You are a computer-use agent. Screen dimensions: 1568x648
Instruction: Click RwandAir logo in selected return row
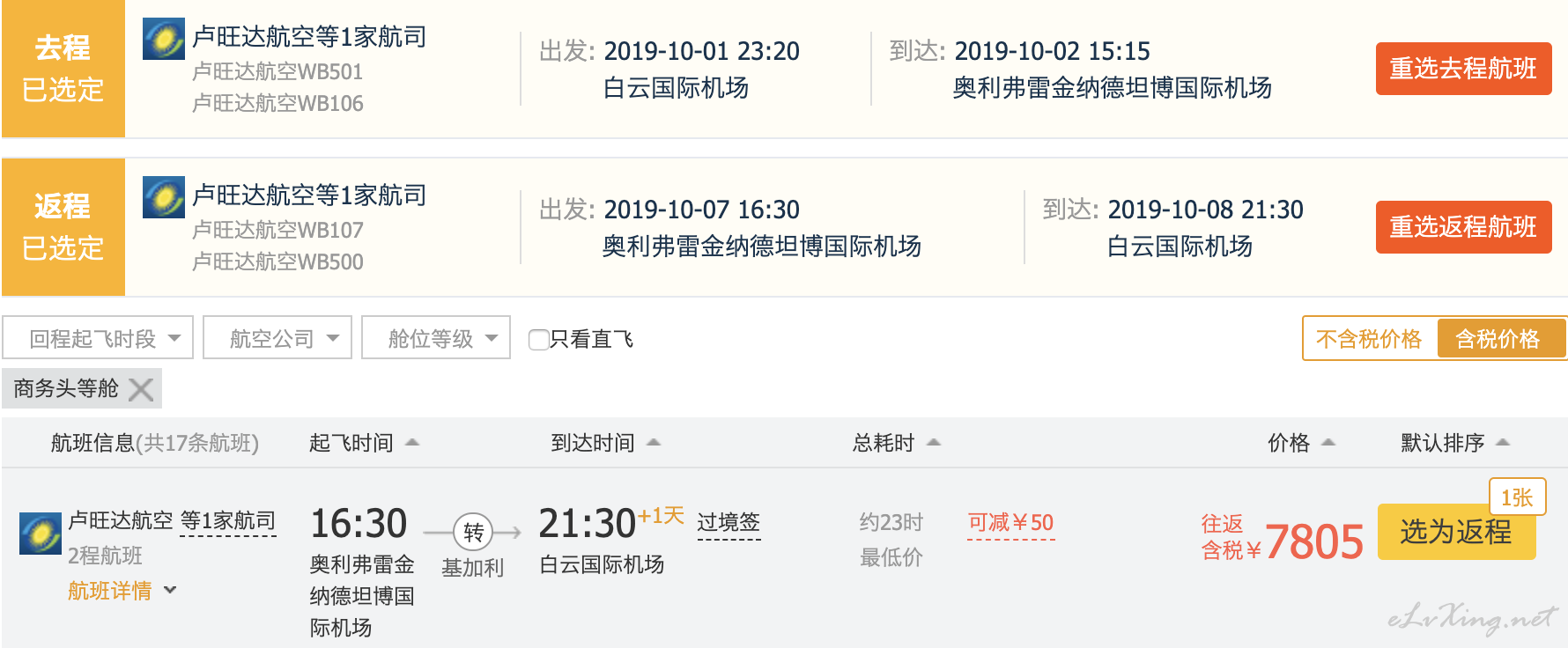164,197
